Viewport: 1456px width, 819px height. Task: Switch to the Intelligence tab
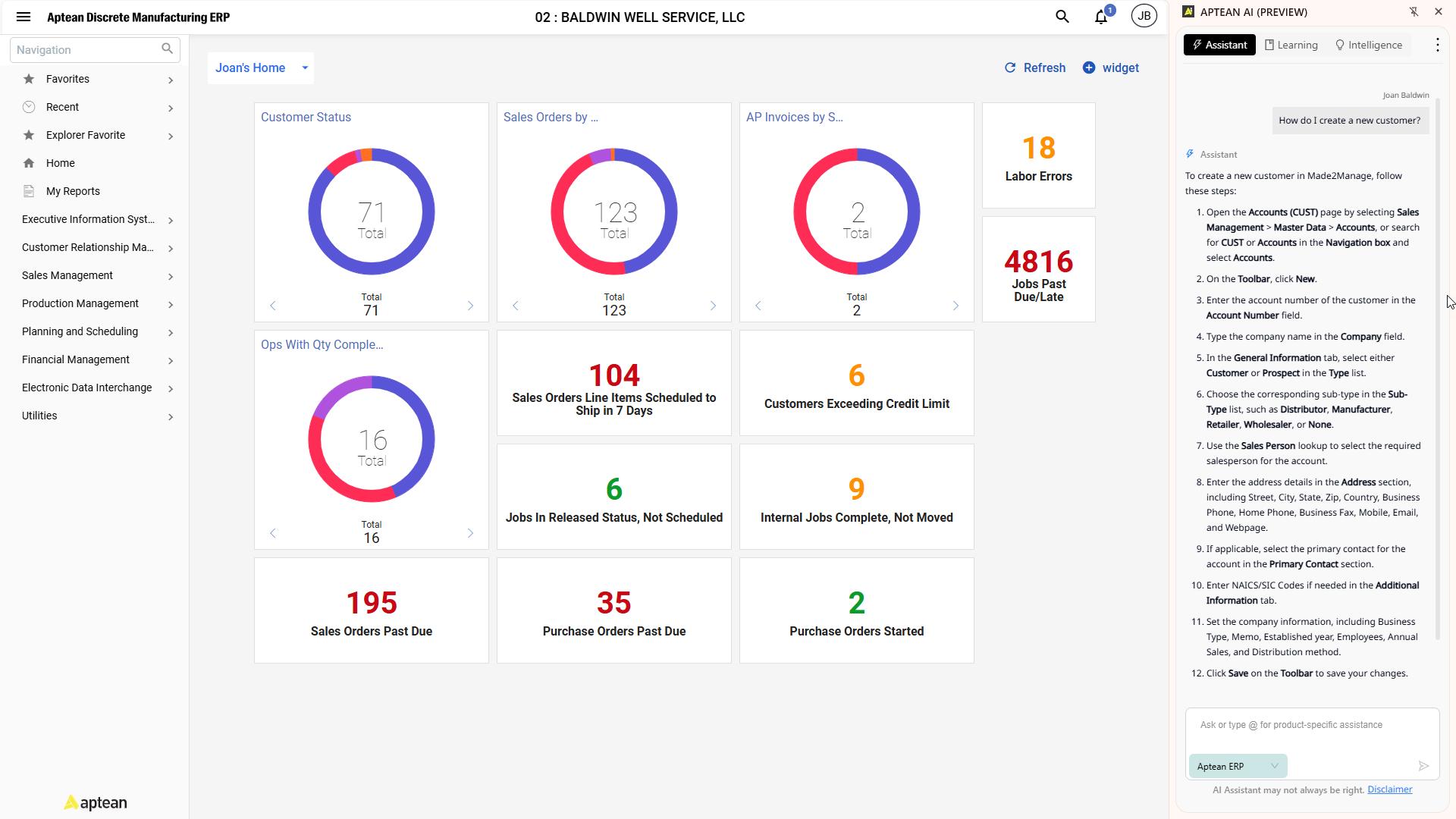coord(1368,45)
